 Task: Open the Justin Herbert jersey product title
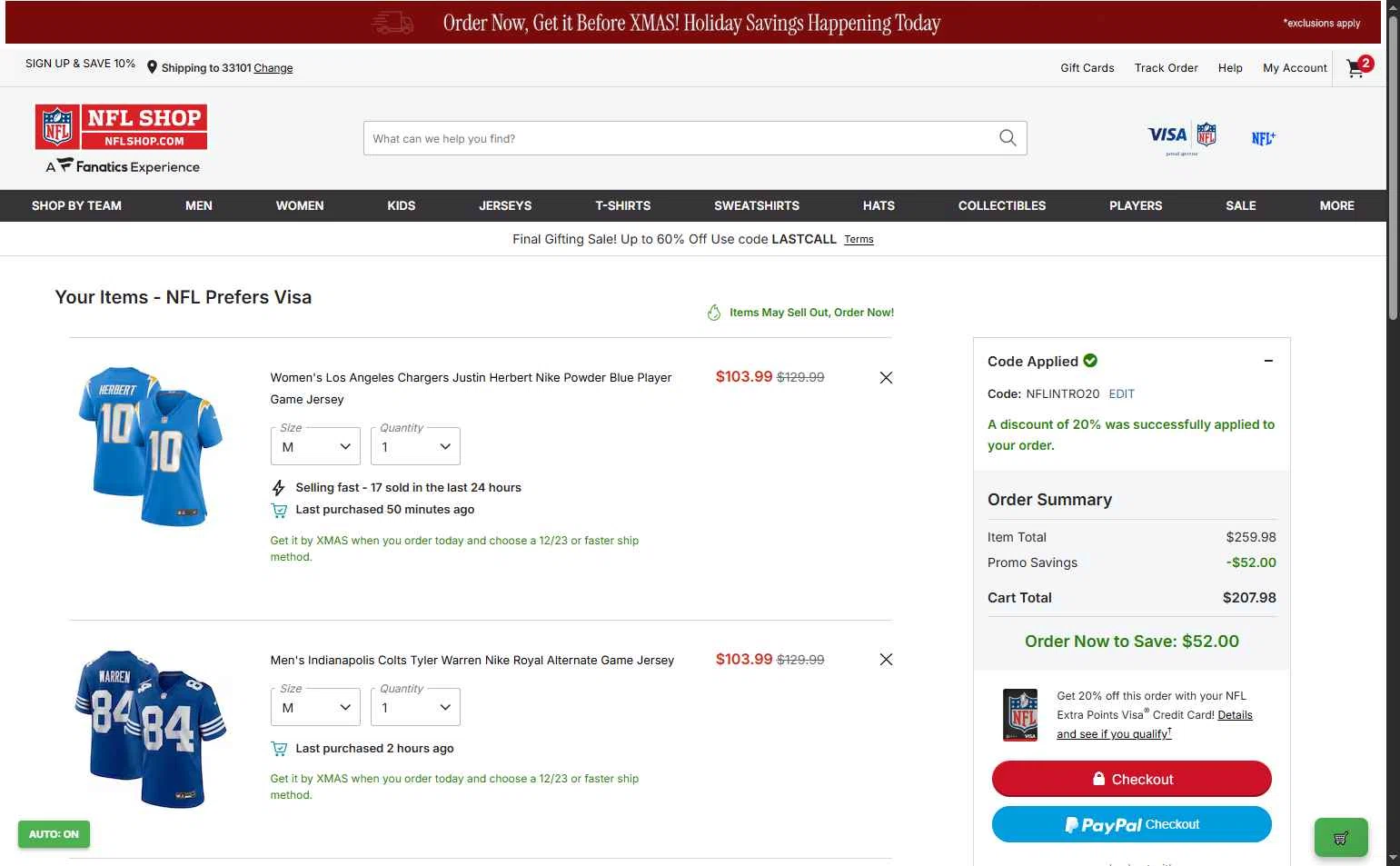[471, 389]
